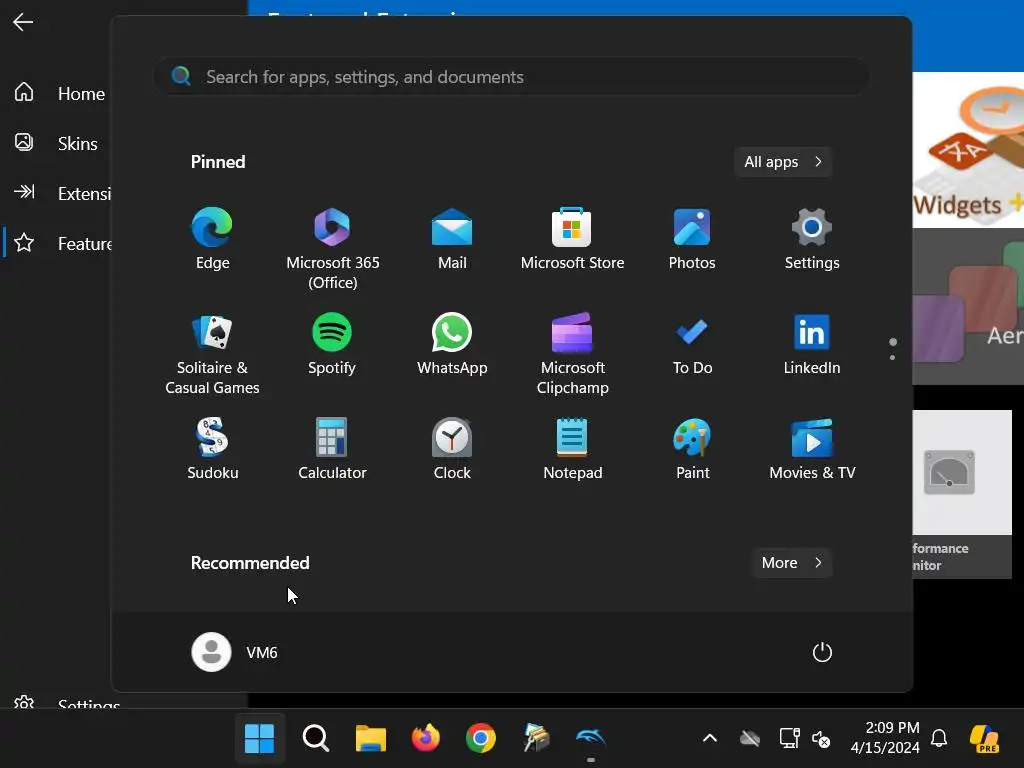
Task: Open Notepad from pinned apps
Action: pos(572,449)
